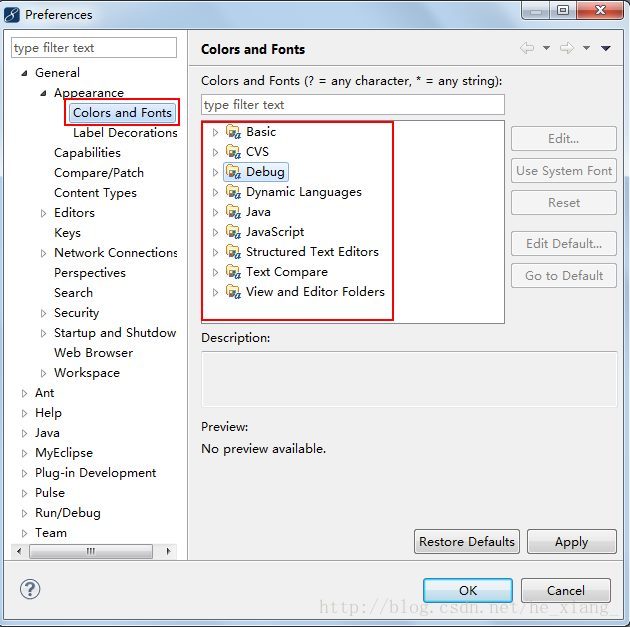The width and height of the screenshot is (630, 627).
Task: Expand the Java colors category
Action: (x=215, y=212)
